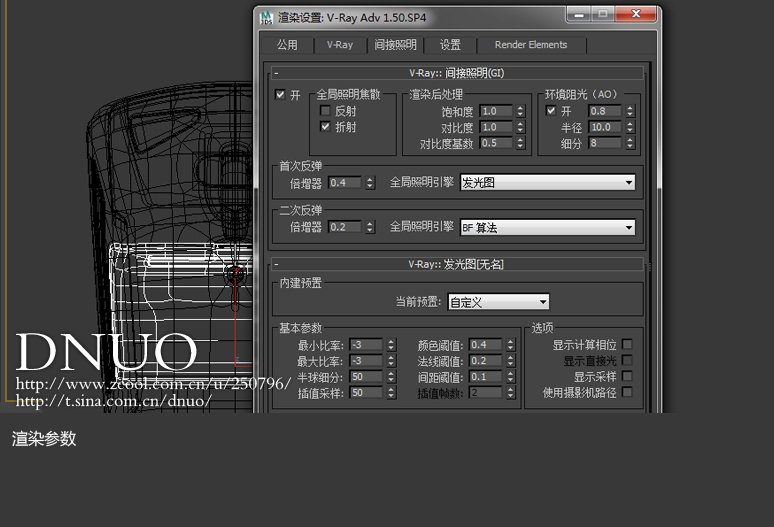Image resolution: width=774 pixels, height=527 pixels.
Task: Adjust the 法线阈值 spinner arrows
Action: point(510,361)
